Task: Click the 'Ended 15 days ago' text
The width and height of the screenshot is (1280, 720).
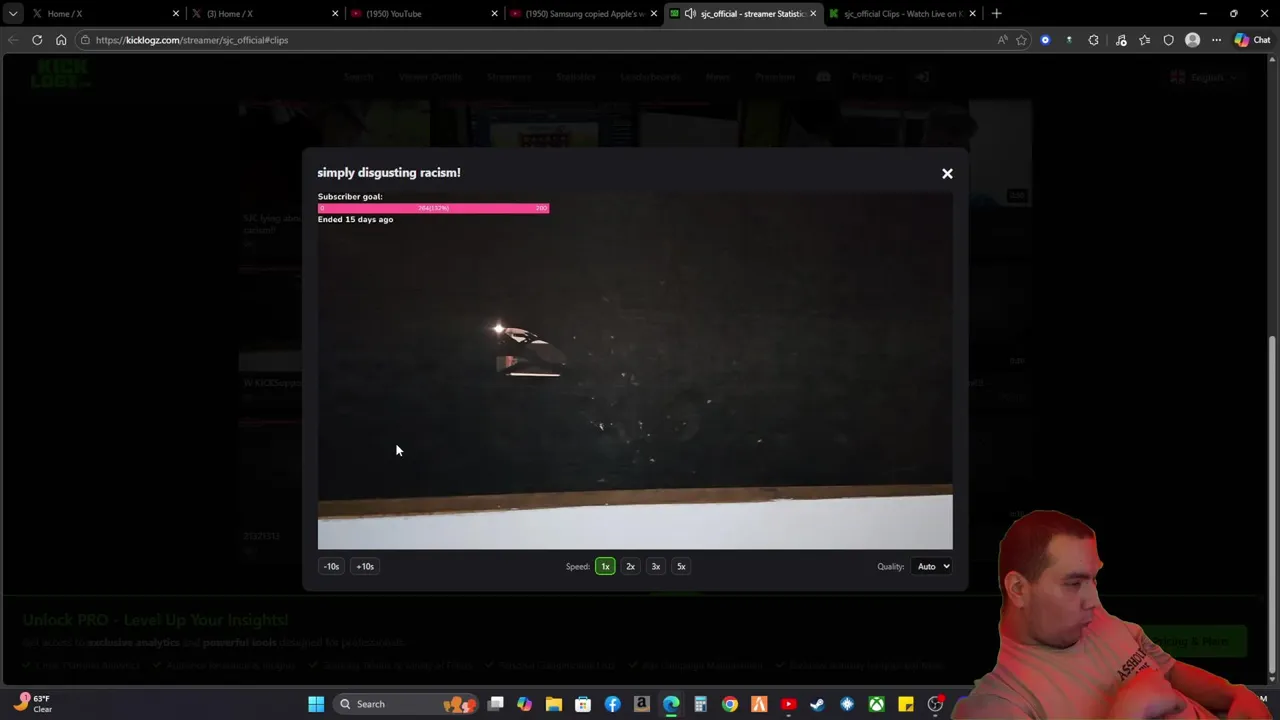Action: tap(355, 219)
